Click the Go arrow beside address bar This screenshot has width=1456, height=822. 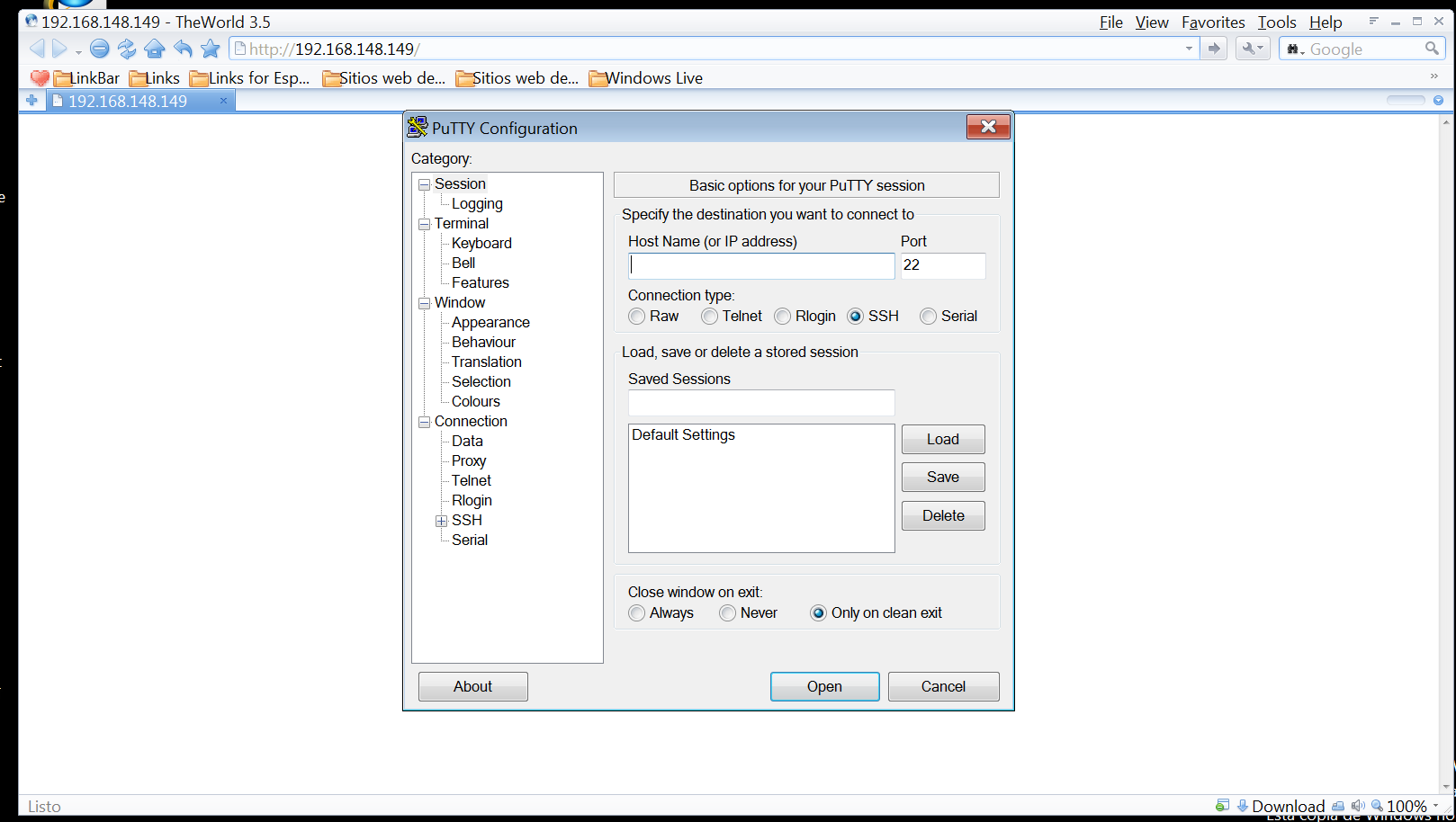[x=1214, y=49]
